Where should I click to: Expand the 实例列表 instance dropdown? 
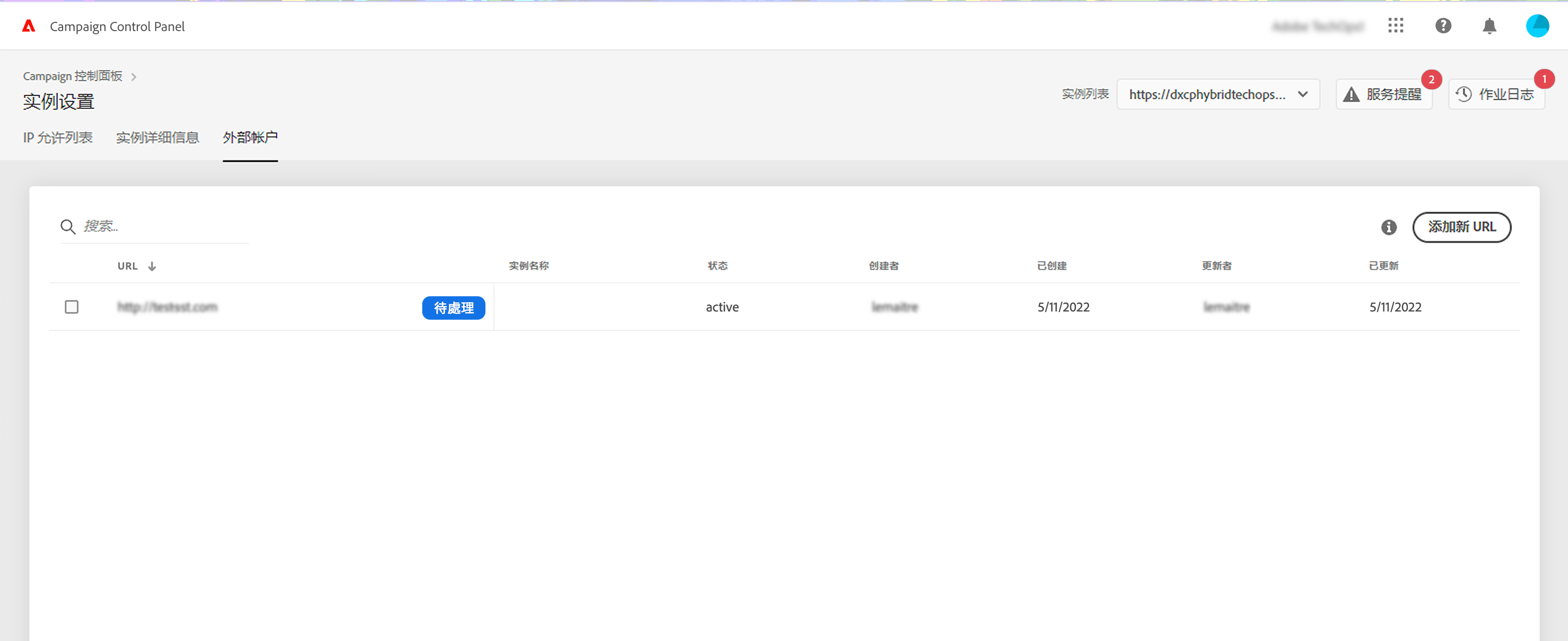[x=1217, y=94]
